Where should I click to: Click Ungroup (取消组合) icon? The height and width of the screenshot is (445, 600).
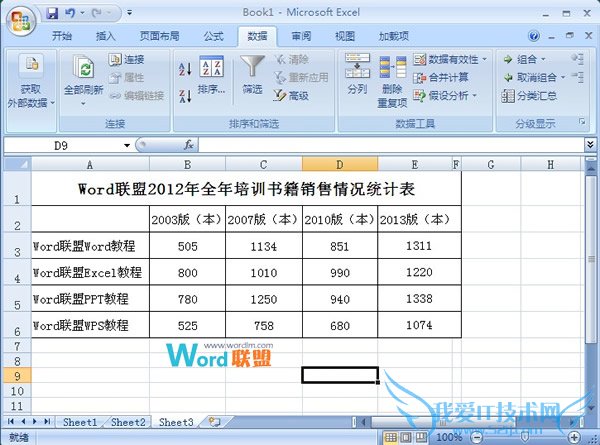[x=508, y=78]
